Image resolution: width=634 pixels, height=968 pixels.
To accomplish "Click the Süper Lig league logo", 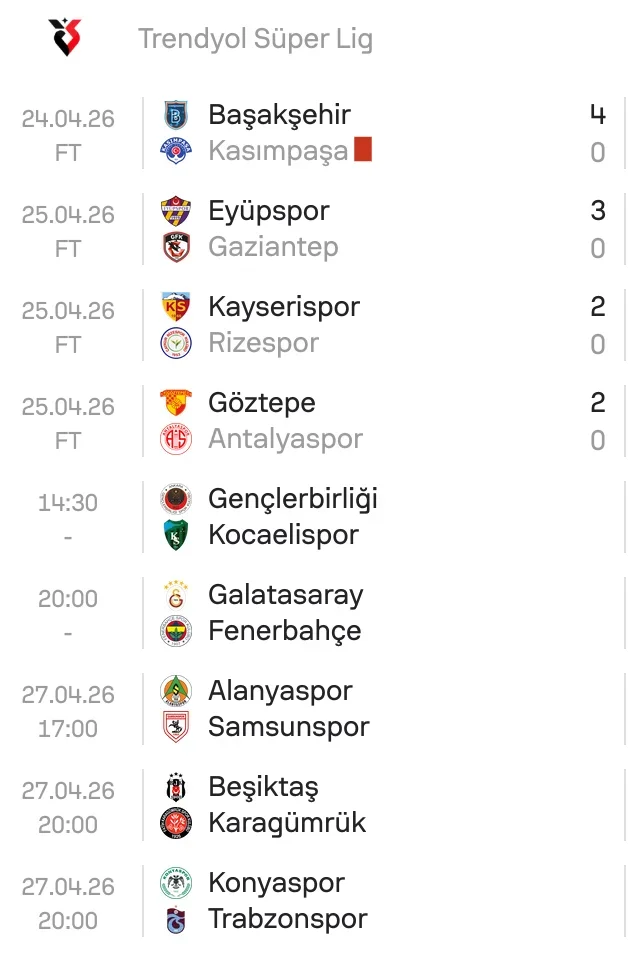I will 65,38.
